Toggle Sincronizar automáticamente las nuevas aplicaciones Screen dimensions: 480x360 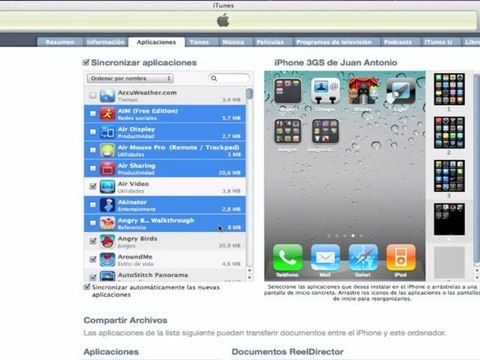click(87, 287)
